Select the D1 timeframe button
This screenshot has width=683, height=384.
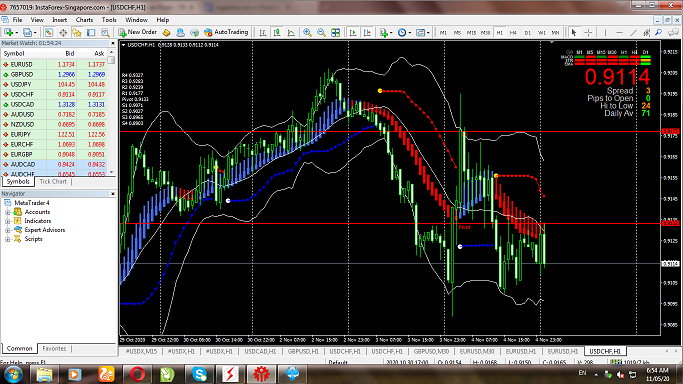click(527, 33)
